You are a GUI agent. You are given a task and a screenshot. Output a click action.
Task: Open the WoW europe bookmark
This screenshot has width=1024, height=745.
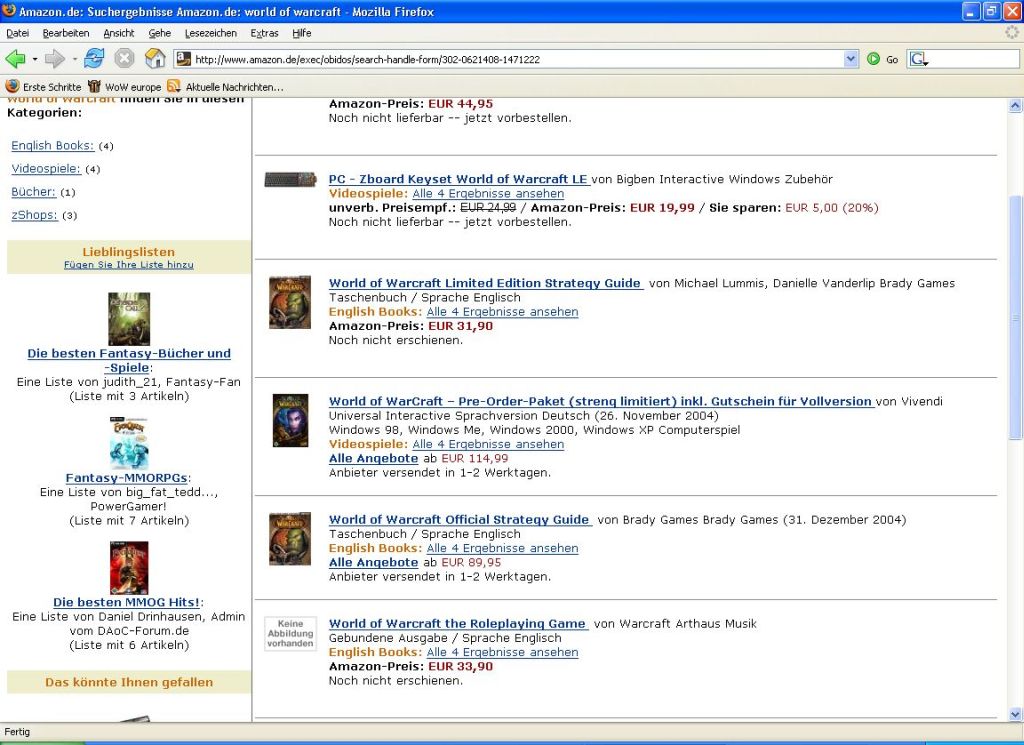[124, 86]
